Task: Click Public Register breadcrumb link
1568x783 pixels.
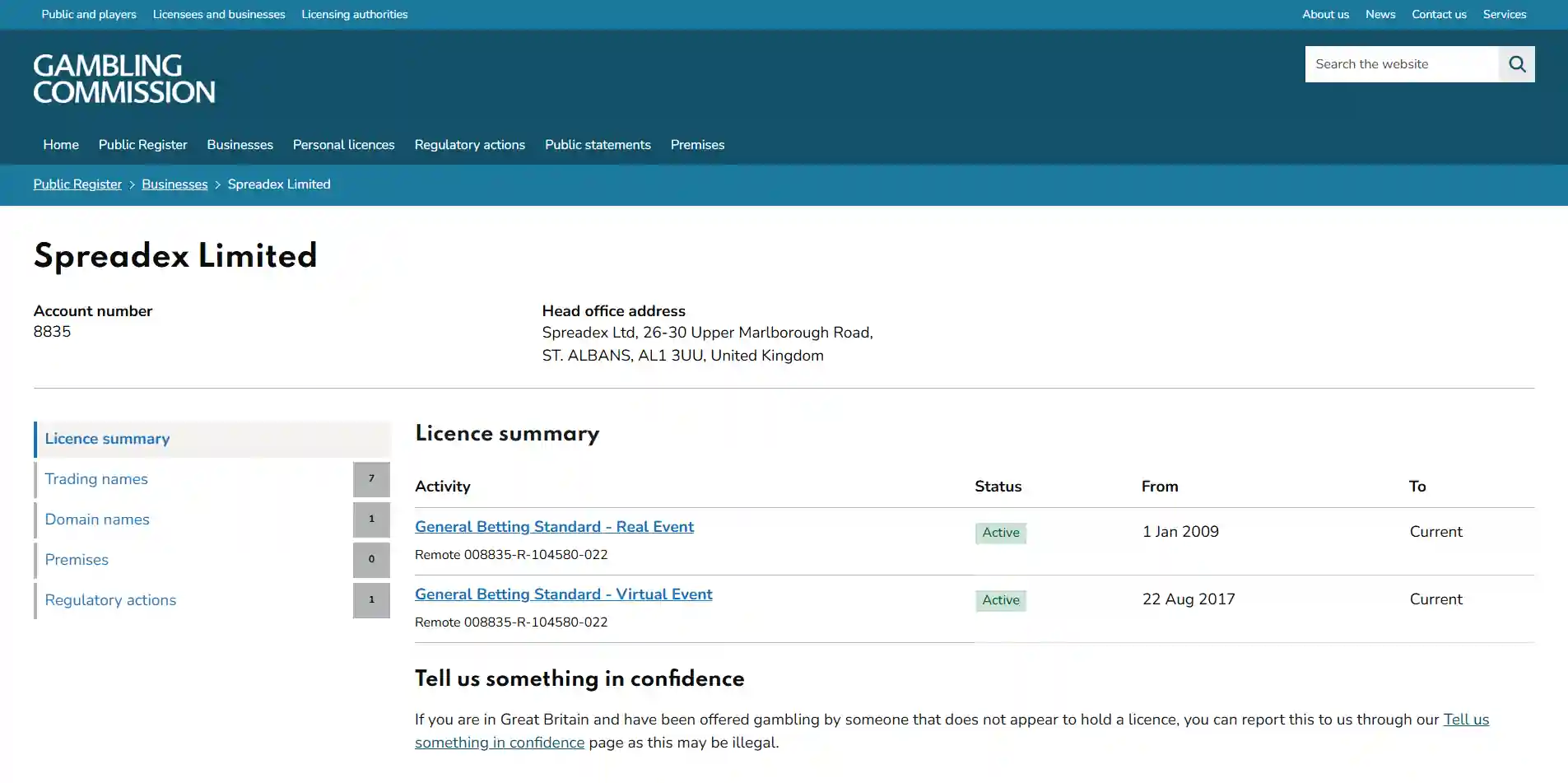Action: (77, 184)
